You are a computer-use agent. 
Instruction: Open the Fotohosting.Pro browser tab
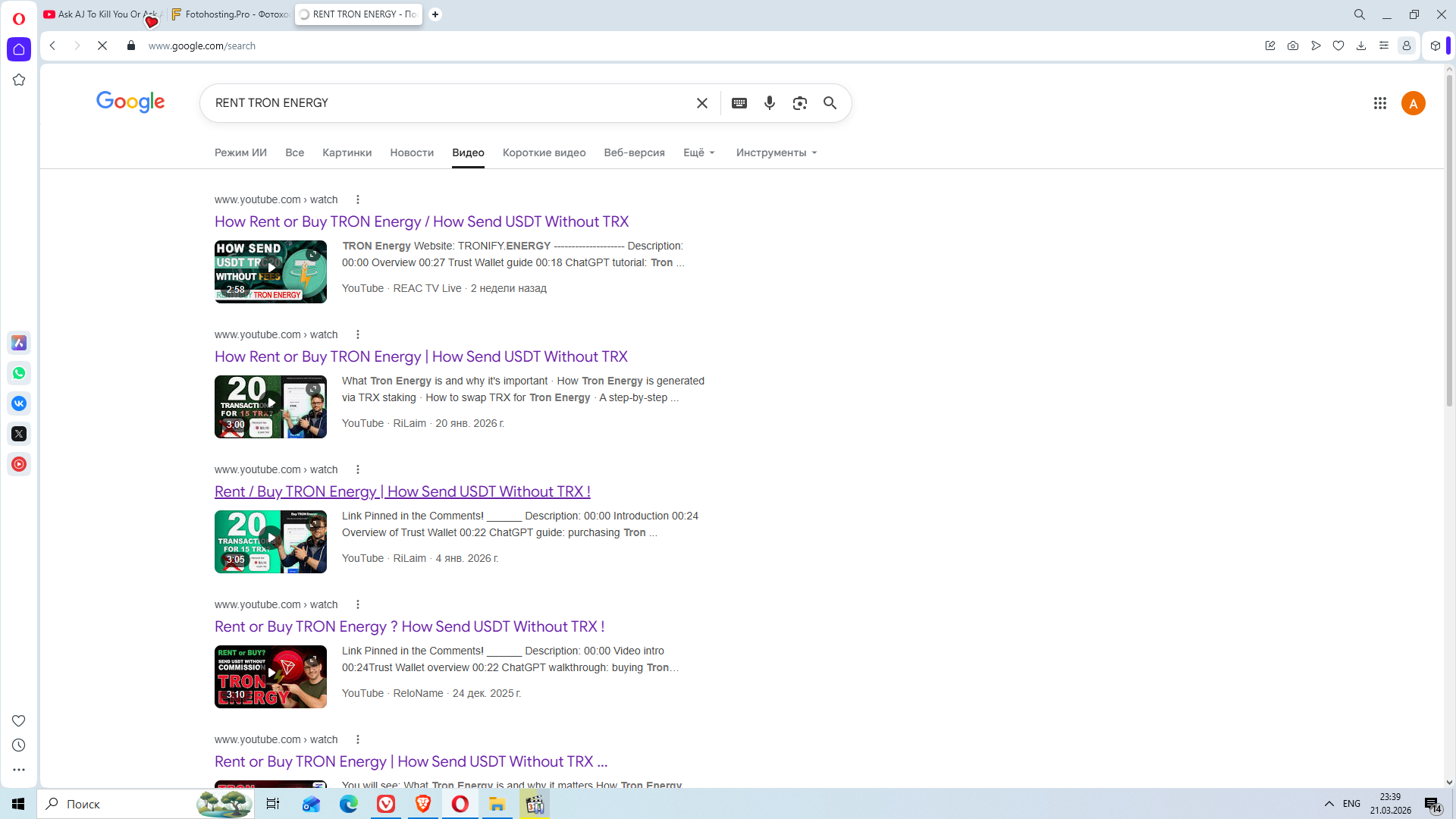pyautogui.click(x=231, y=14)
